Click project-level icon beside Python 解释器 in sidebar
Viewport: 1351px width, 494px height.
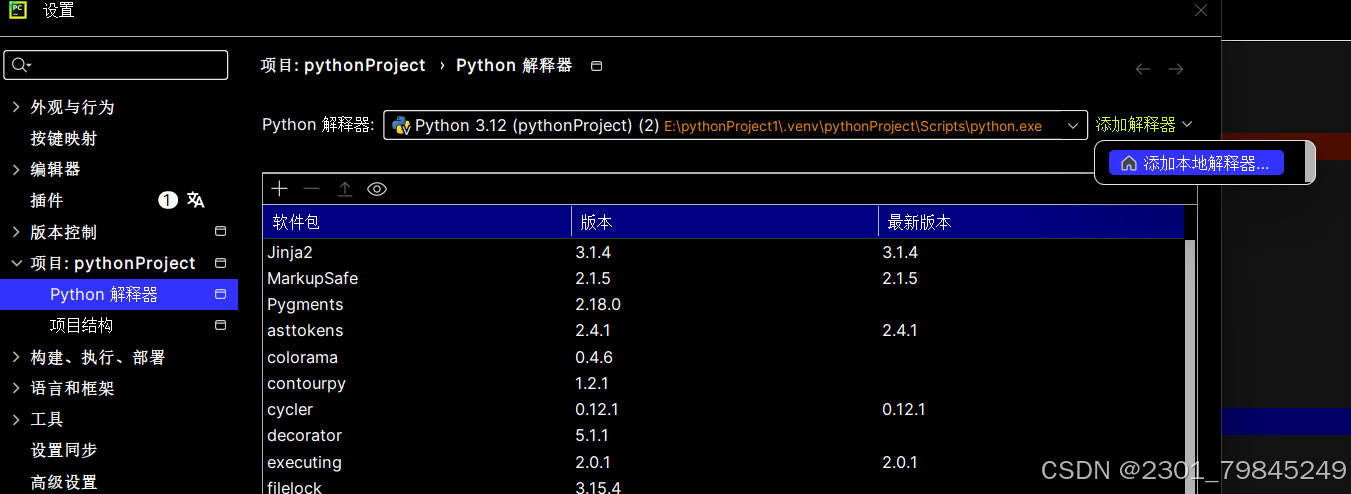point(221,294)
